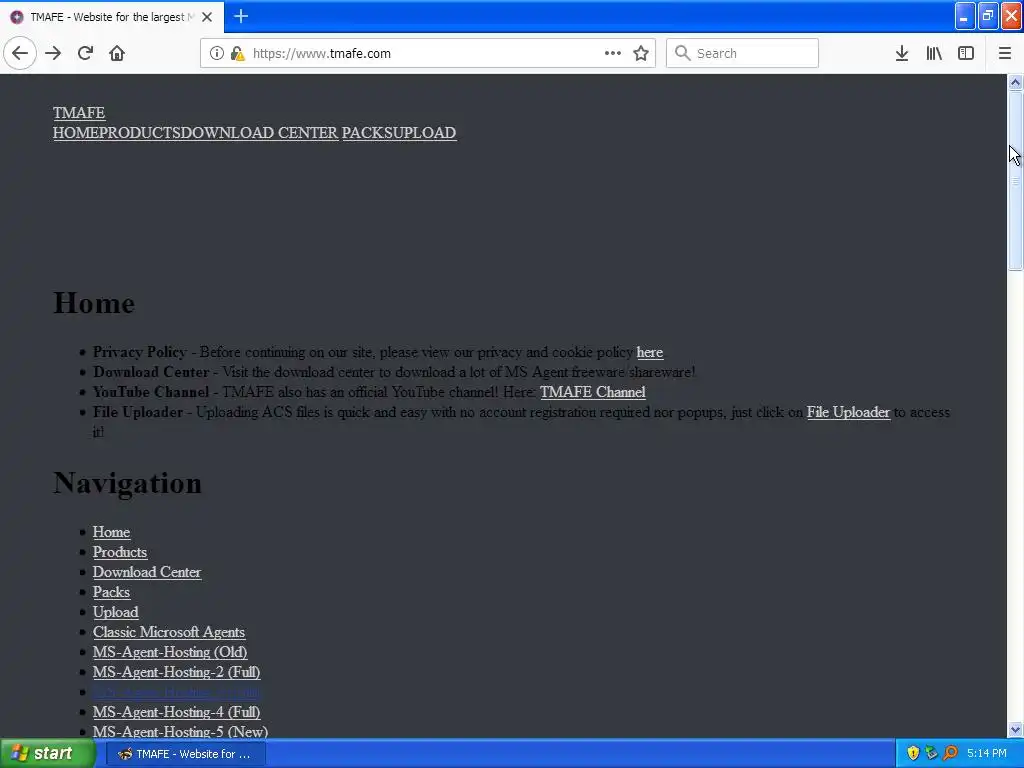The height and width of the screenshot is (768, 1024).
Task: Click Download Center in the Navigation list
Action: tap(147, 572)
